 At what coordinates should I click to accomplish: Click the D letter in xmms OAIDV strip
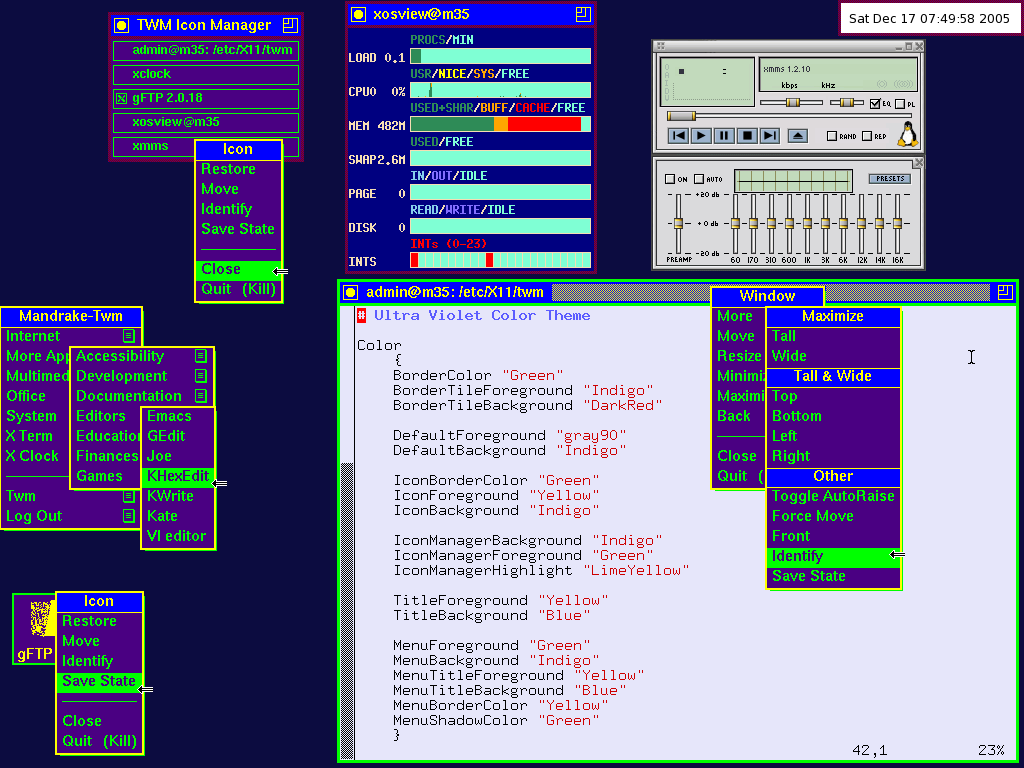(666, 90)
